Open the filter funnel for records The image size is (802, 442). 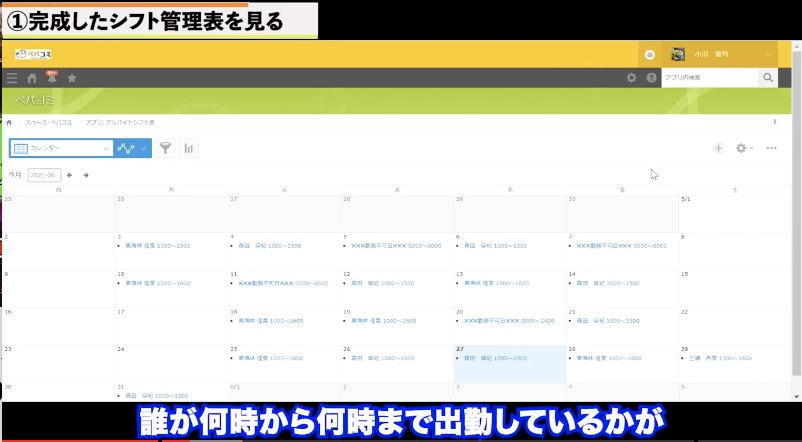tap(165, 148)
